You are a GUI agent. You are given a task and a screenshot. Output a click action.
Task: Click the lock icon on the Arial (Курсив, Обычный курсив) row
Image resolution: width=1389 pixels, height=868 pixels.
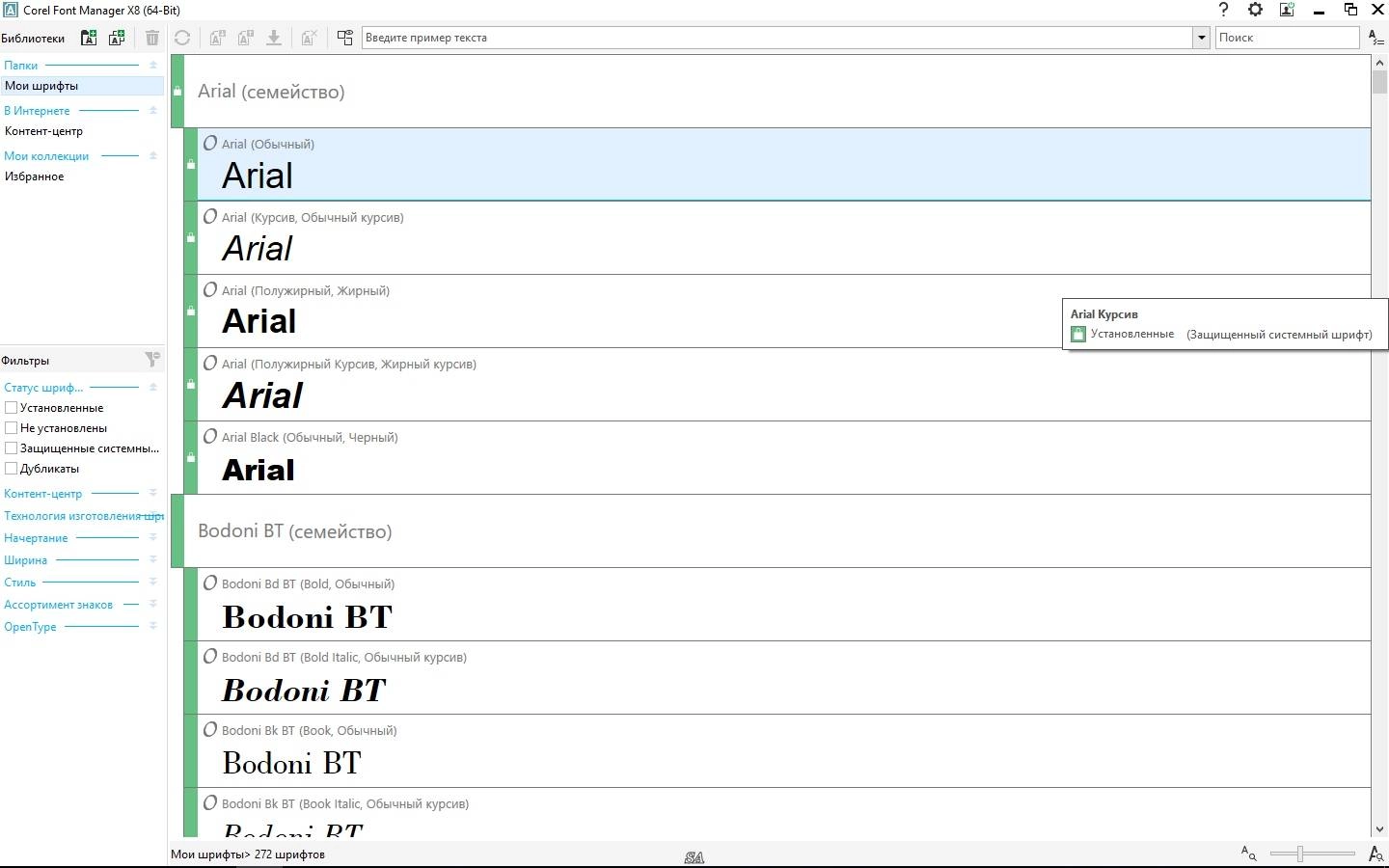(191, 237)
